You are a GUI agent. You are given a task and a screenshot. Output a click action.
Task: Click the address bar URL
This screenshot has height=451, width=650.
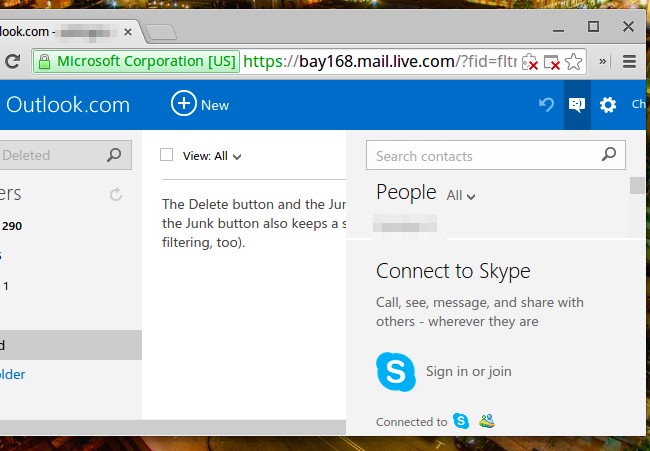(380, 62)
